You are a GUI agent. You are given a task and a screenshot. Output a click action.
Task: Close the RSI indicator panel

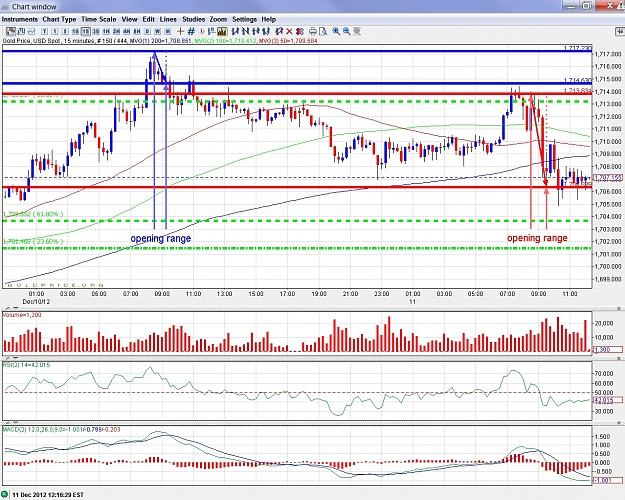point(619,359)
